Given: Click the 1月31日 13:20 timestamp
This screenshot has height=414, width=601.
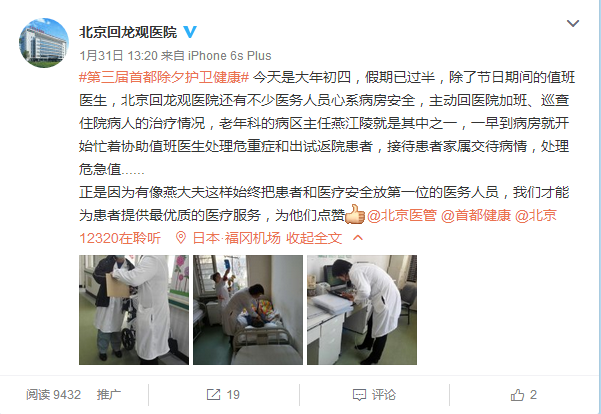Looking at the screenshot, I should pos(118,56).
